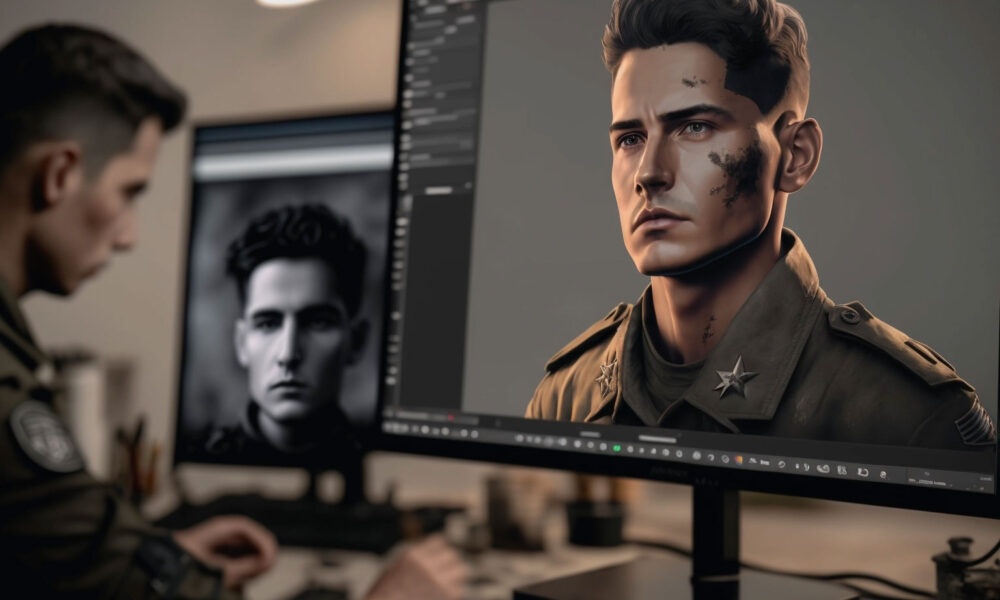Image resolution: width=1000 pixels, height=600 pixels.
Task: Select the grid-like icon near toolbar's right
Action: [x=842, y=470]
